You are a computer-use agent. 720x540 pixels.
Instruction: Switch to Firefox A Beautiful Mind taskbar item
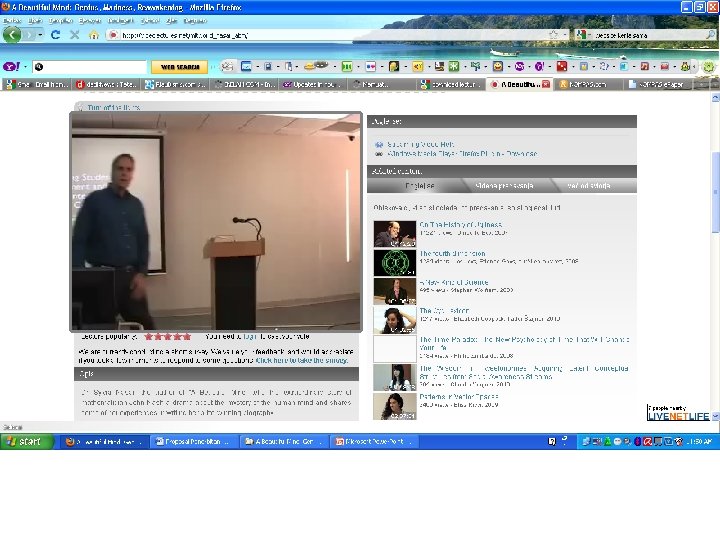pyautogui.click(x=103, y=442)
